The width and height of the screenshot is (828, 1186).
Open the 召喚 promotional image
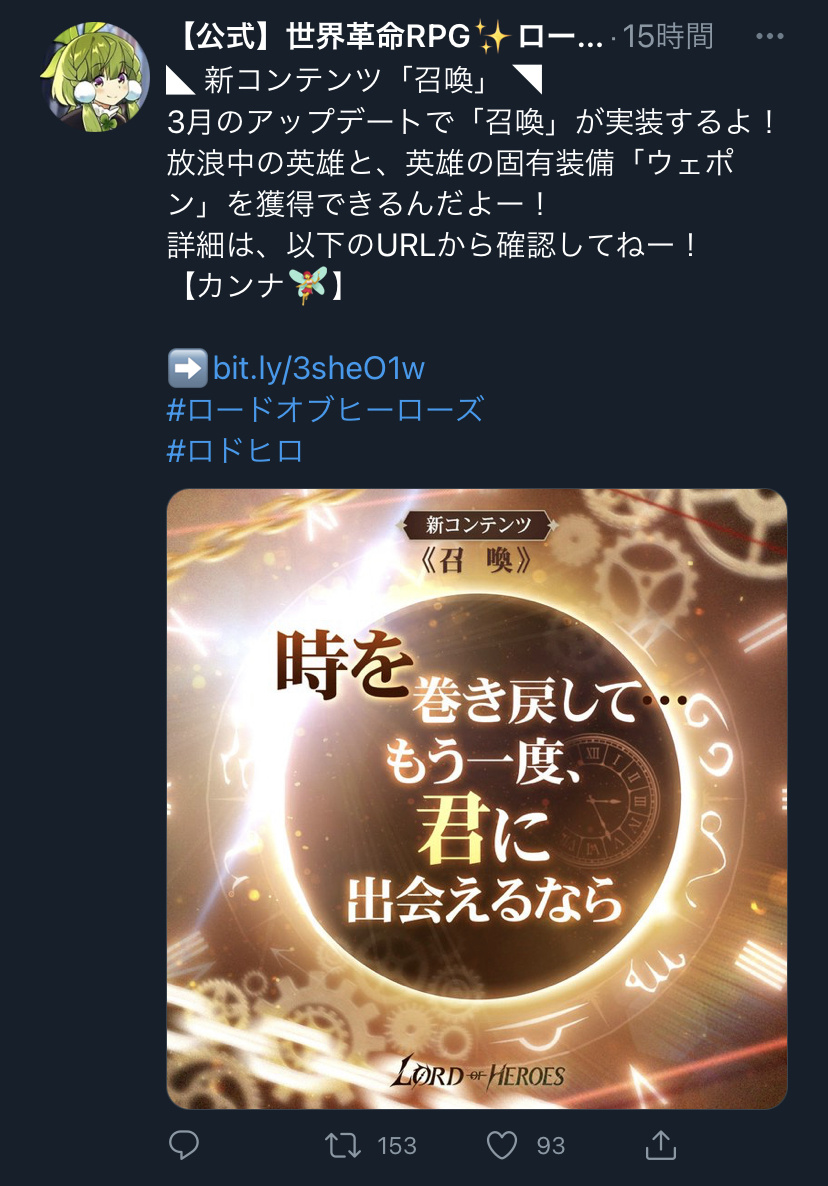476,798
